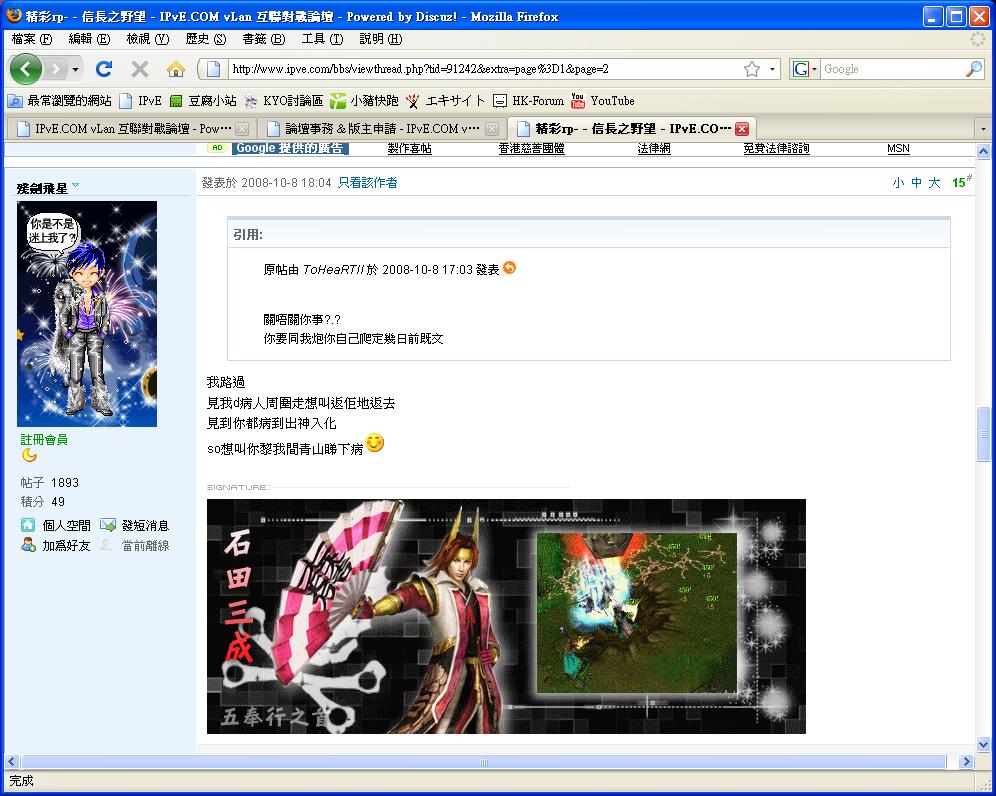This screenshot has width=996, height=796.
Task: Open the list all tabs dropdown
Action: (983, 129)
